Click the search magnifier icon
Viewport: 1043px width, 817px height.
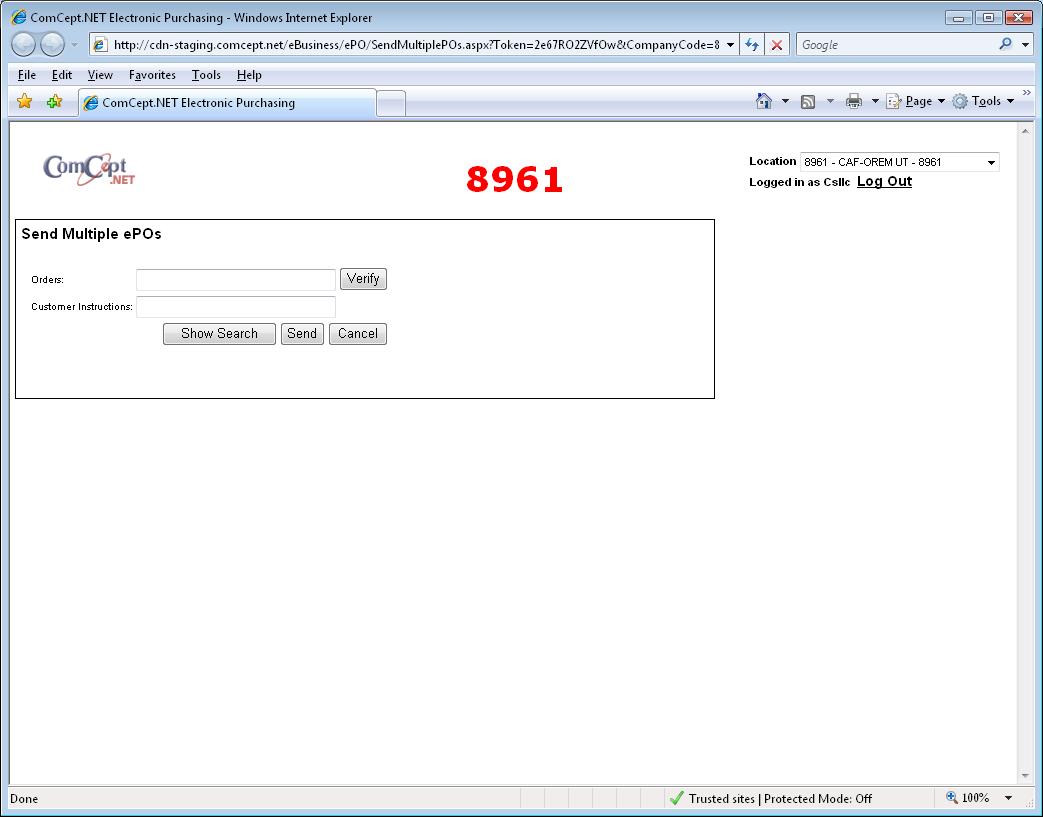[1005, 45]
